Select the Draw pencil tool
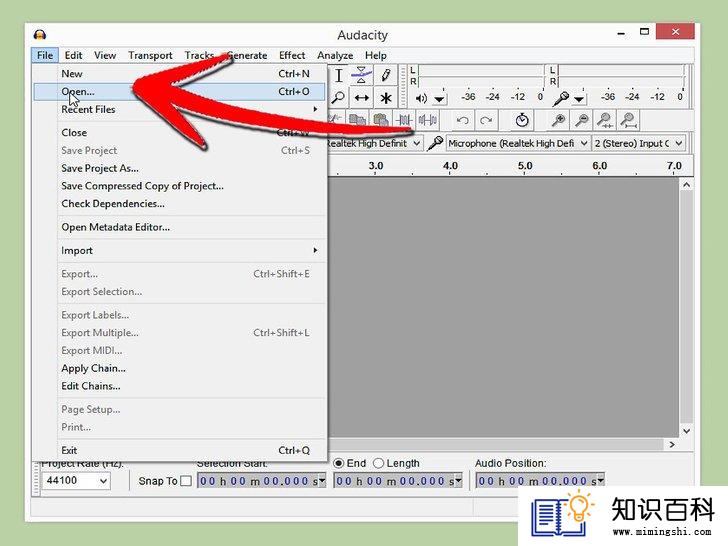Viewport: 728px width, 546px height. (x=385, y=75)
